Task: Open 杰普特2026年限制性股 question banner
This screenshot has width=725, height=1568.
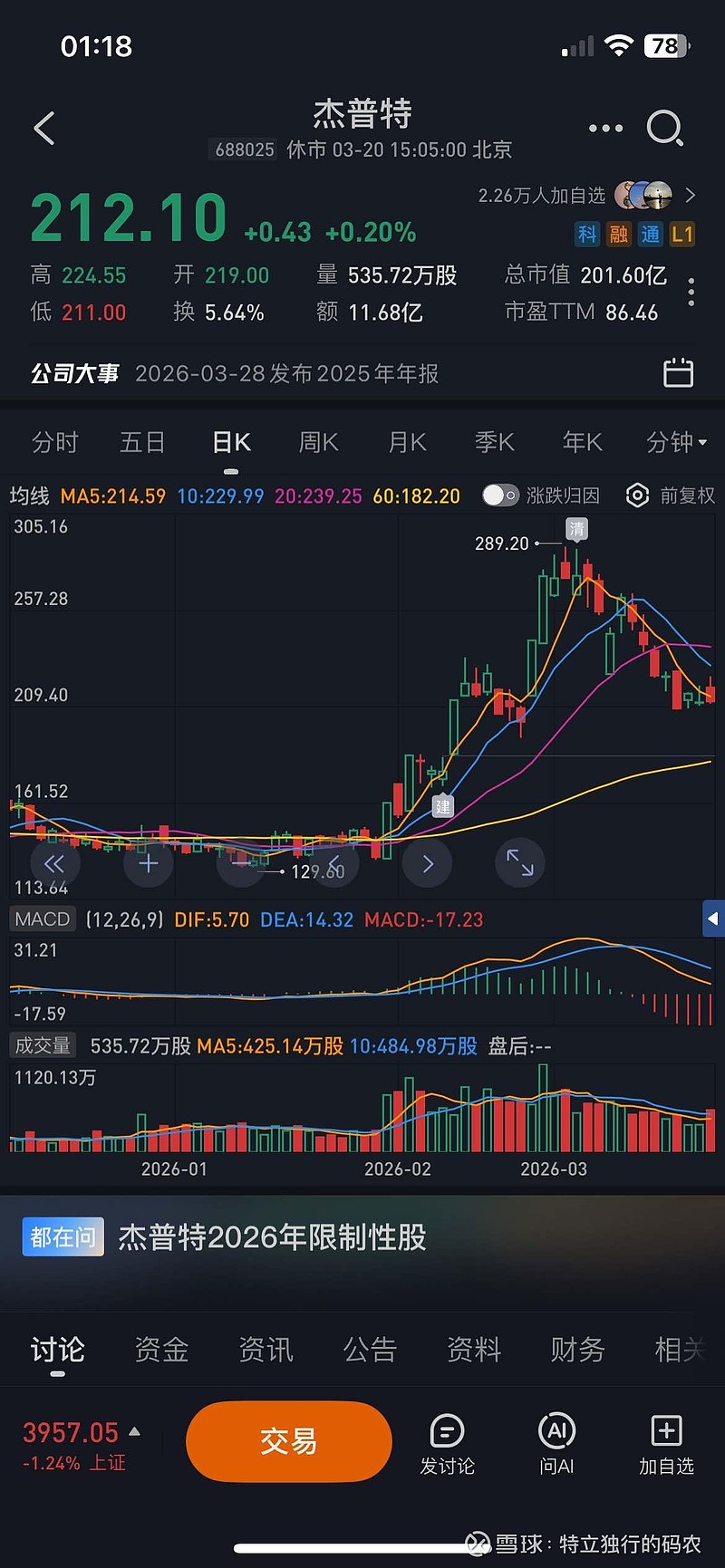Action: coord(272,1237)
